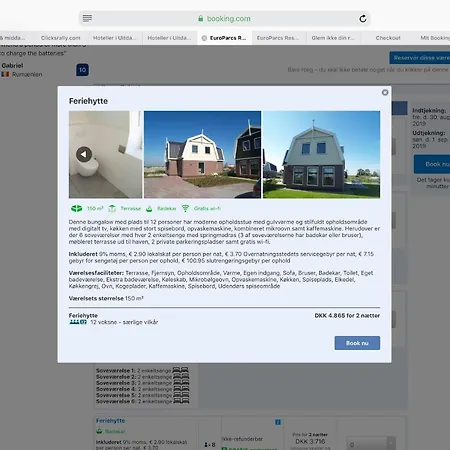Click the Terrasse parasol icon
Screen dimensions: 450x450
pos(112,209)
